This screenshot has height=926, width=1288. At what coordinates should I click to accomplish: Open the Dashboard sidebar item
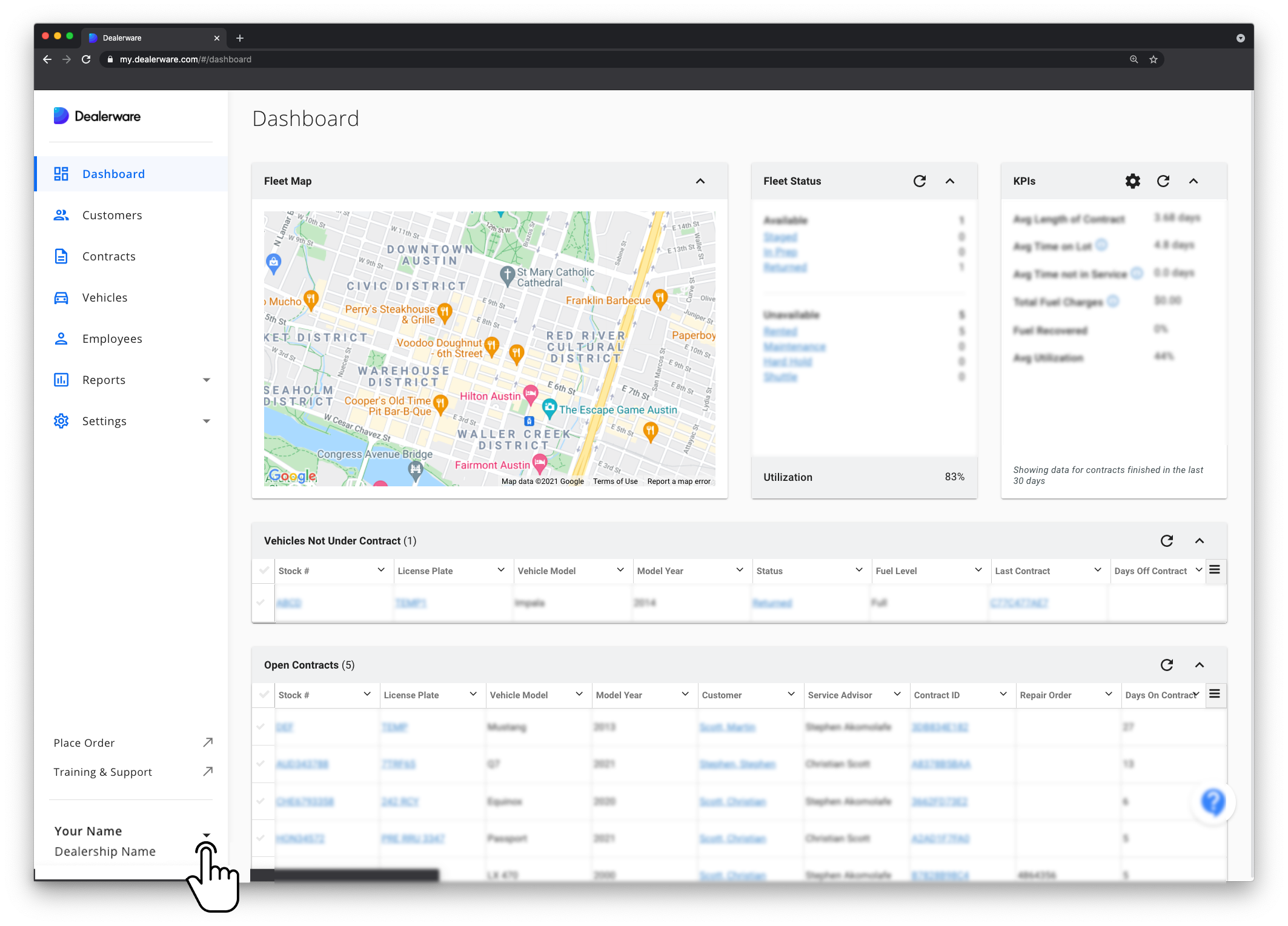pos(131,174)
